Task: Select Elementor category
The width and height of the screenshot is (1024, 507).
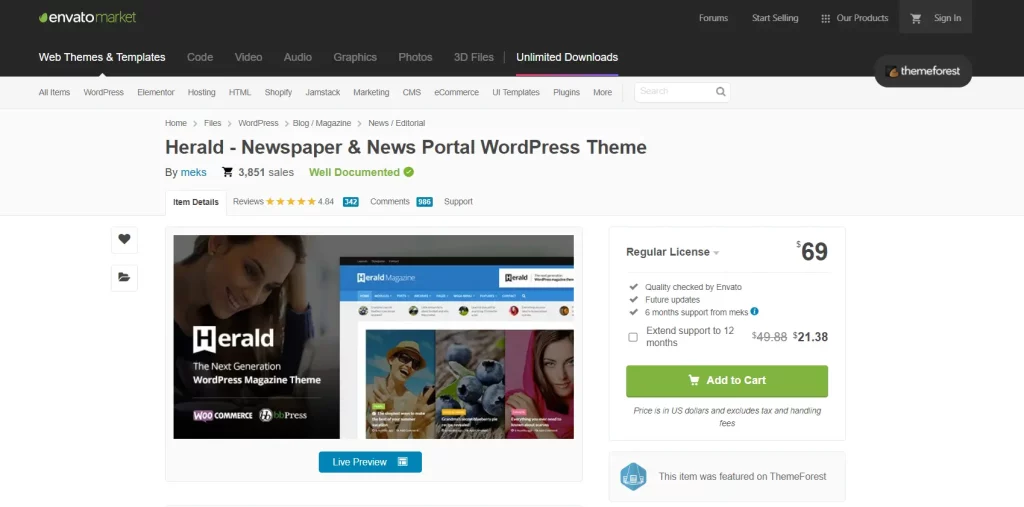Action: point(156,93)
